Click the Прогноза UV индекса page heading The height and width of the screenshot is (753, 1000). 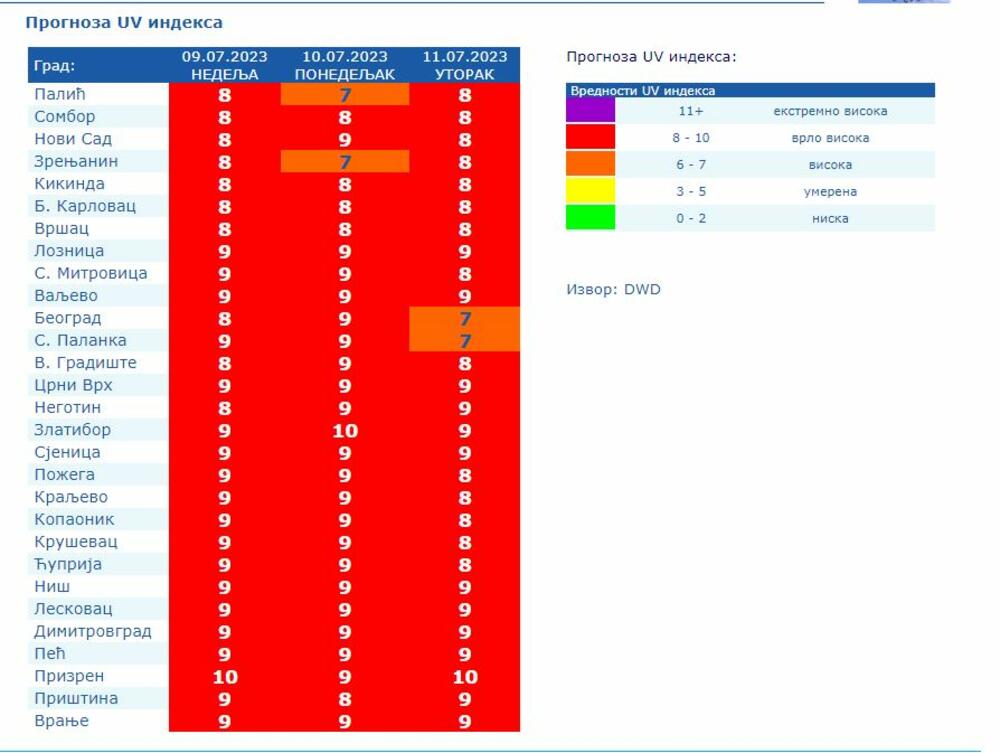pyautogui.click(x=124, y=22)
